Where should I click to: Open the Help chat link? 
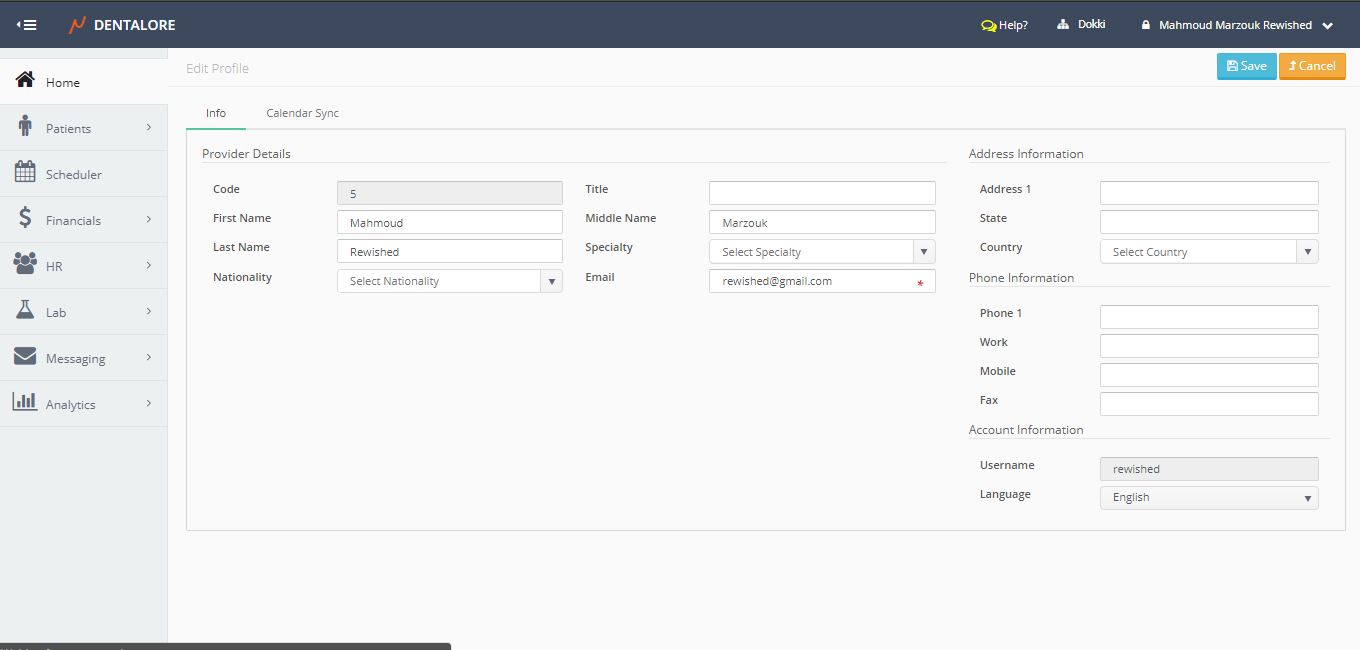(1005, 25)
